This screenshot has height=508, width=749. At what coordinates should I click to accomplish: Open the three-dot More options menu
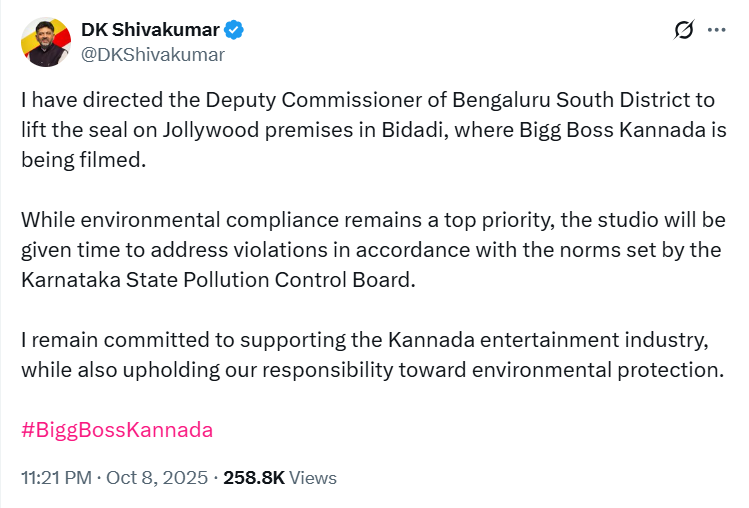click(x=716, y=31)
